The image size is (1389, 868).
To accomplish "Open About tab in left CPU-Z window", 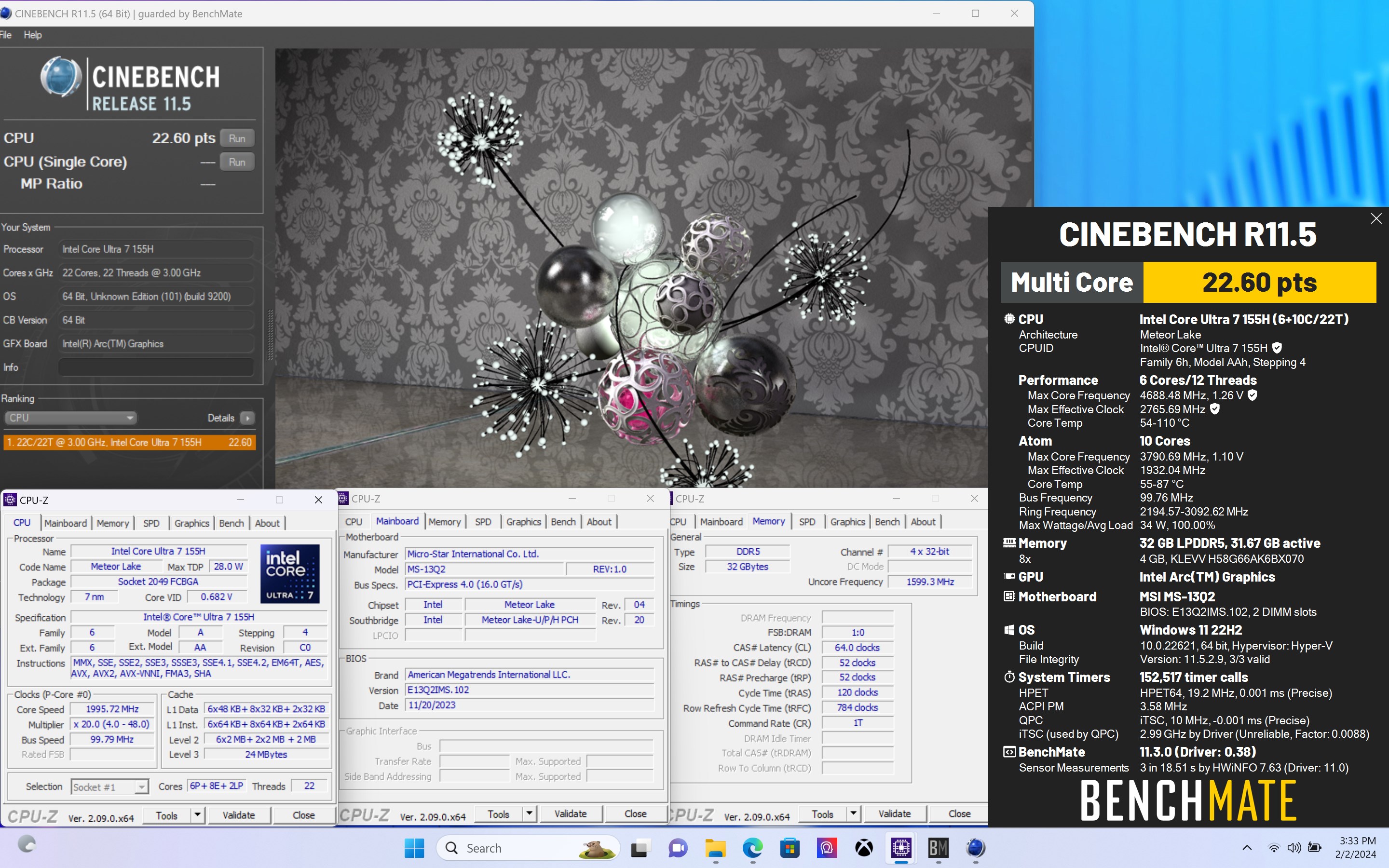I will pos(267,523).
